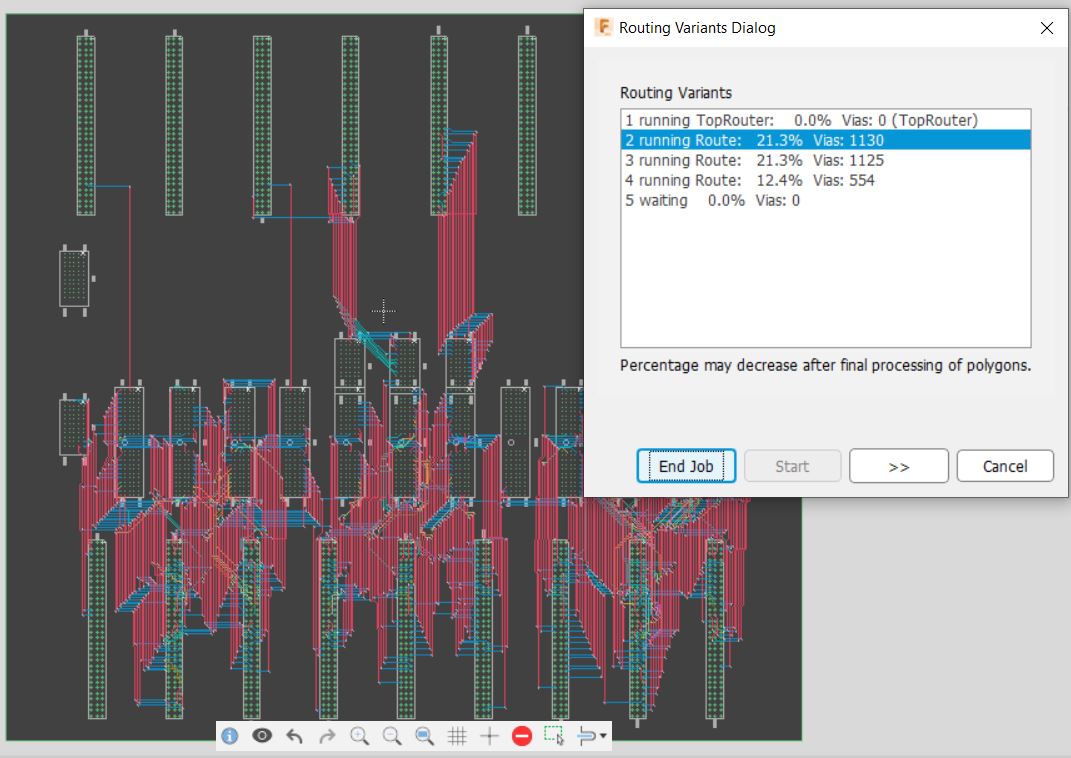Close the Routing Variants Dialog
The width and height of the screenshot is (1071, 758).
pos(1046,28)
